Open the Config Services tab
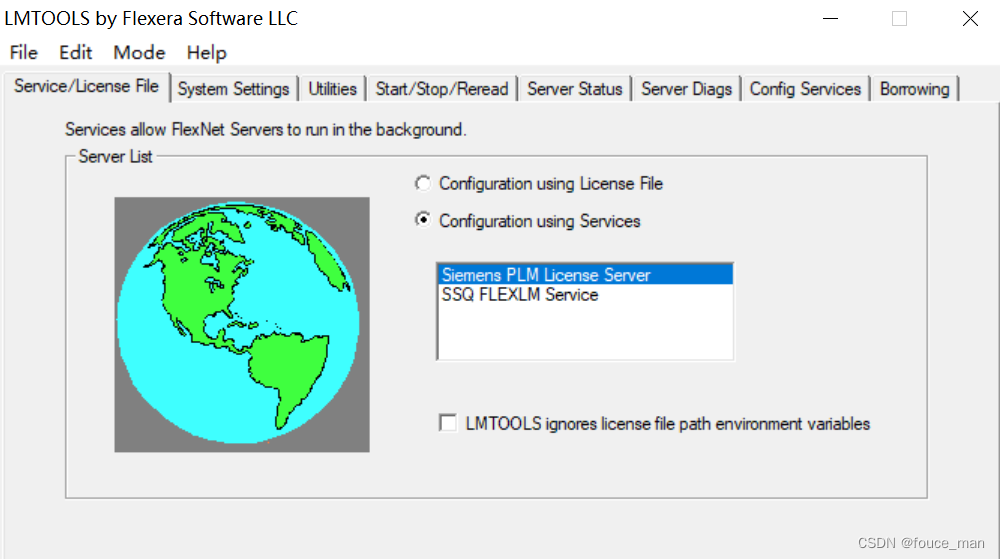The image size is (1000, 559). pyautogui.click(x=805, y=89)
